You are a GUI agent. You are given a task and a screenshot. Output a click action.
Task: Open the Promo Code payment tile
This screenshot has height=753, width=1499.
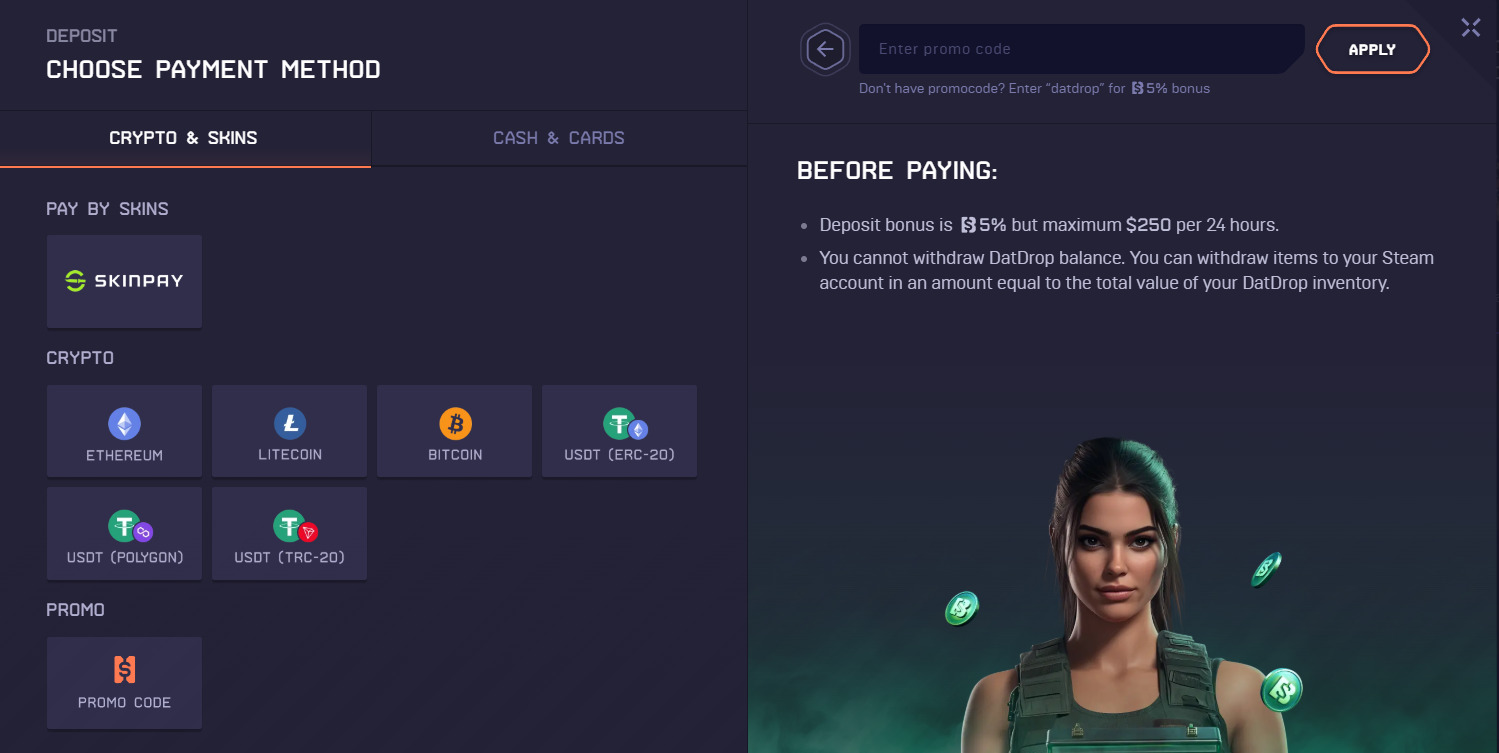coord(124,683)
